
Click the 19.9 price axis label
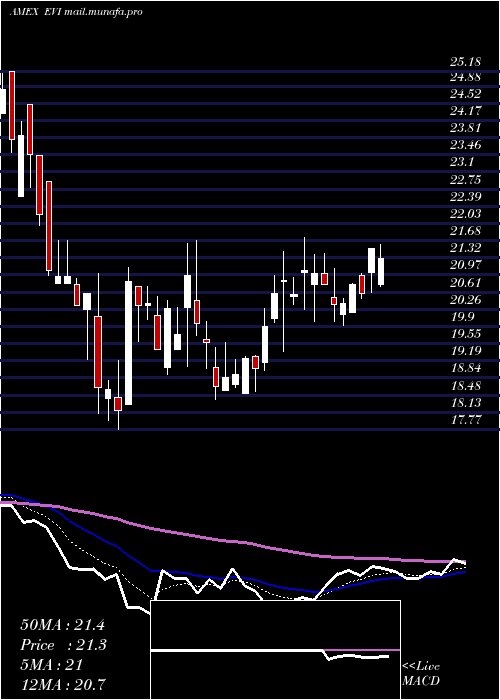462,317
